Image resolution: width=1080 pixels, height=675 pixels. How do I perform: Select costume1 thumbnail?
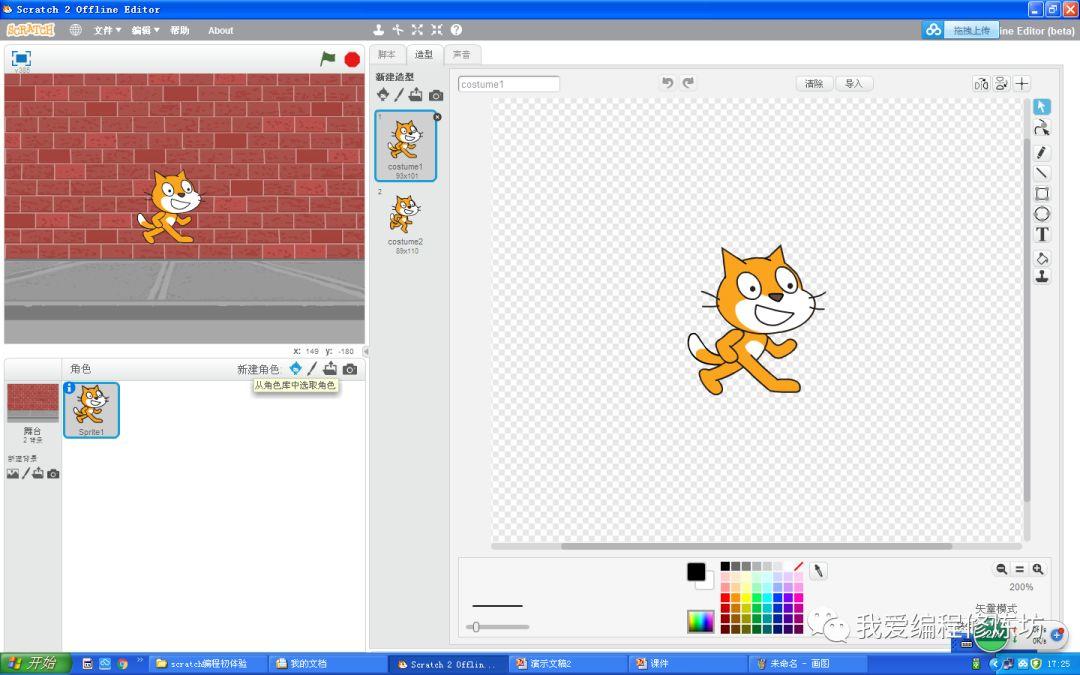click(x=406, y=145)
